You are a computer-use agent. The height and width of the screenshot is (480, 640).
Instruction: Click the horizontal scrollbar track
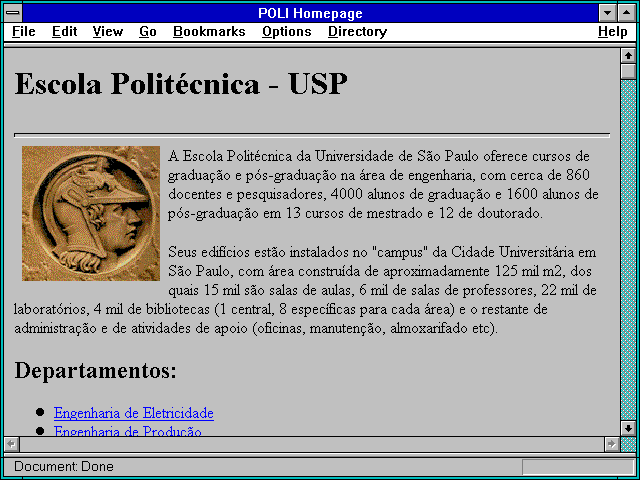click(x=312, y=444)
